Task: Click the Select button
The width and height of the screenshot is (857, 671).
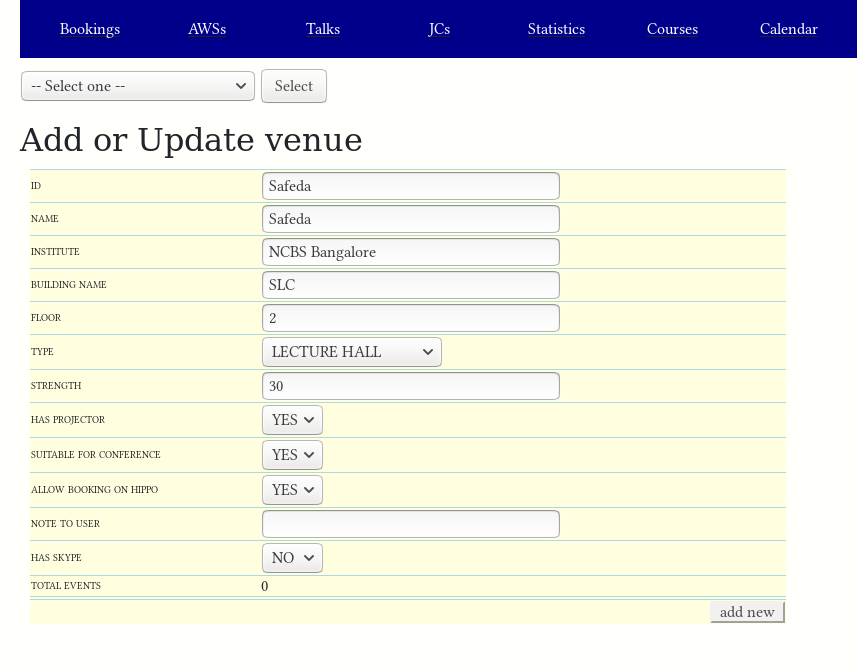Action: 294,86
